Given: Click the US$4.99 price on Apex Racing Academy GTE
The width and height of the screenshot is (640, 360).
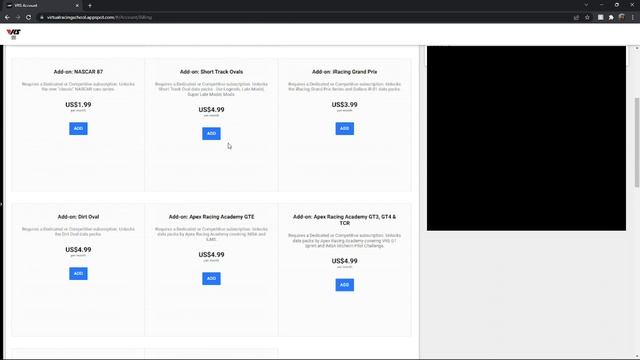Looking at the screenshot, I should click(211, 255).
